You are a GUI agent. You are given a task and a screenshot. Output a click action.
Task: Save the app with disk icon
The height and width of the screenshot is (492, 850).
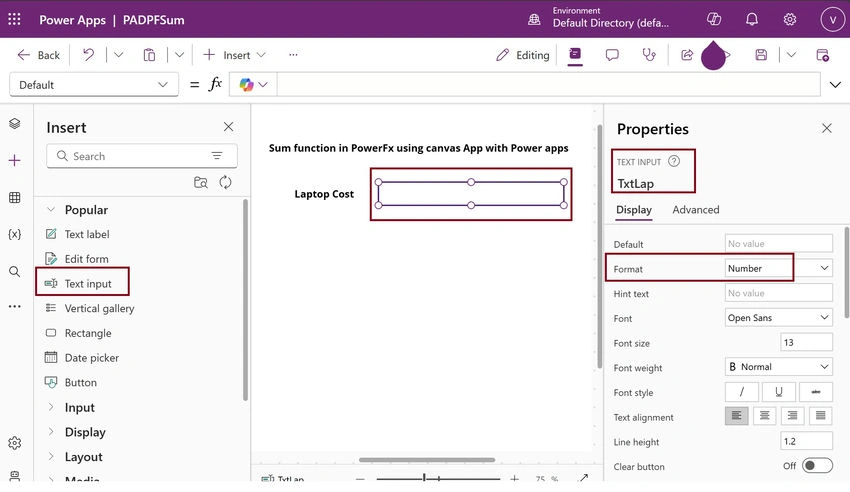point(761,55)
